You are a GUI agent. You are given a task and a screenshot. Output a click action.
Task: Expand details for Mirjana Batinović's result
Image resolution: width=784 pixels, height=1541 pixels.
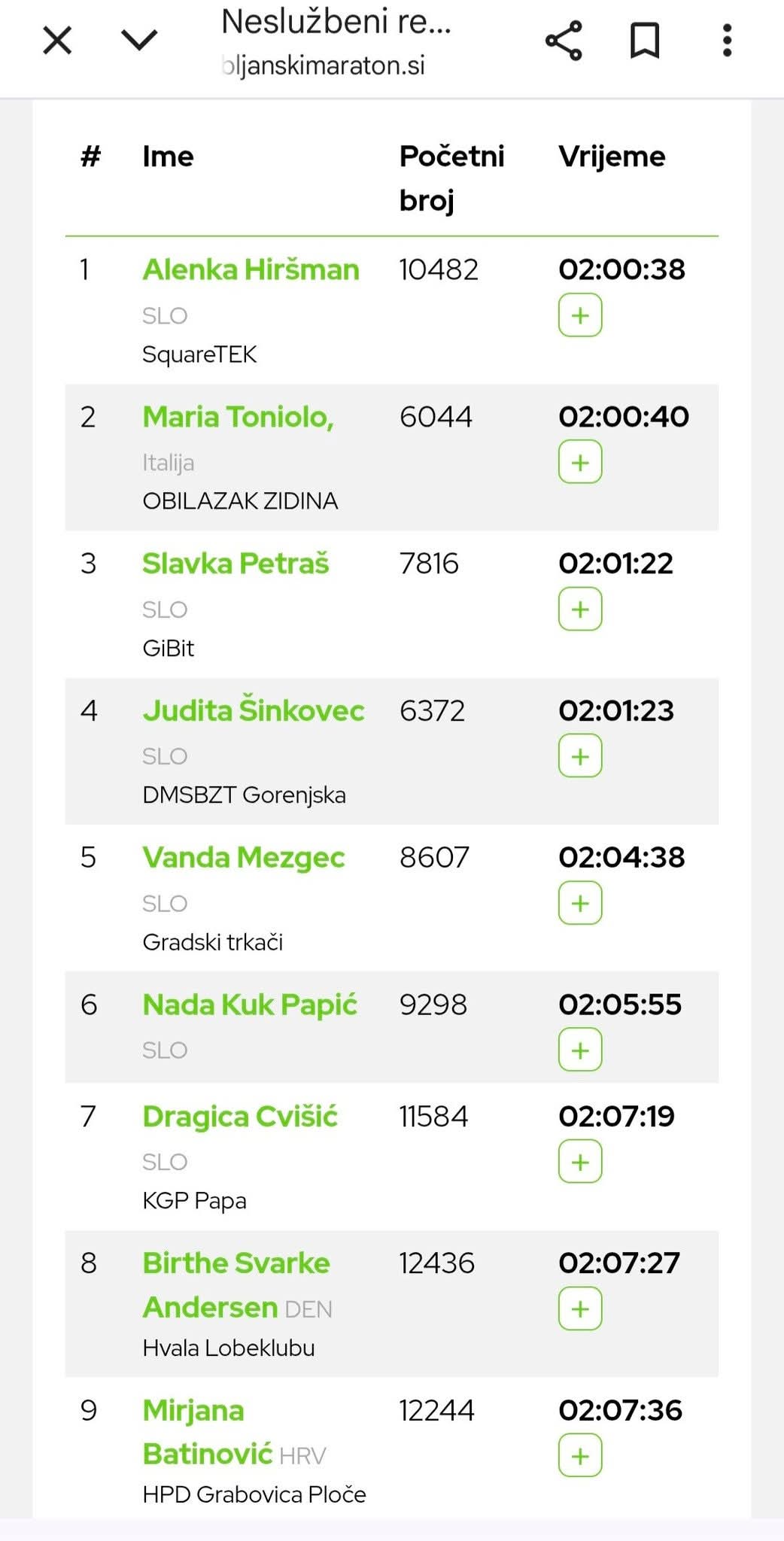[580, 1456]
